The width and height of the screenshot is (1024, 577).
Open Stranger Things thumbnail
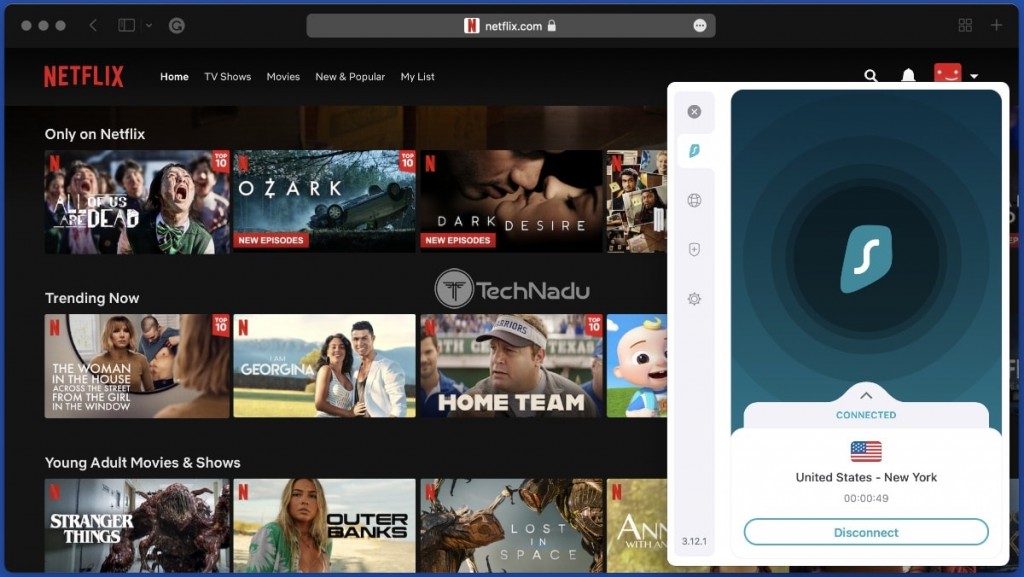coord(137,525)
